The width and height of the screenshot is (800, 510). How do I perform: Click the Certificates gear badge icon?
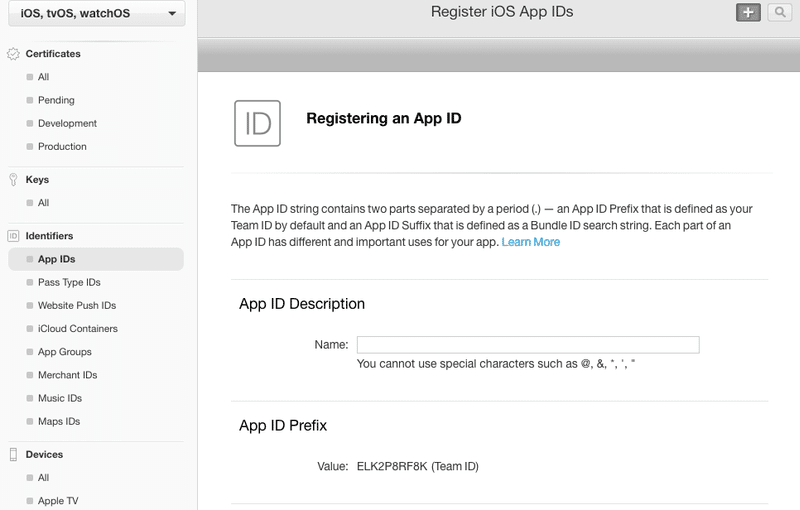pyautogui.click(x=13, y=54)
